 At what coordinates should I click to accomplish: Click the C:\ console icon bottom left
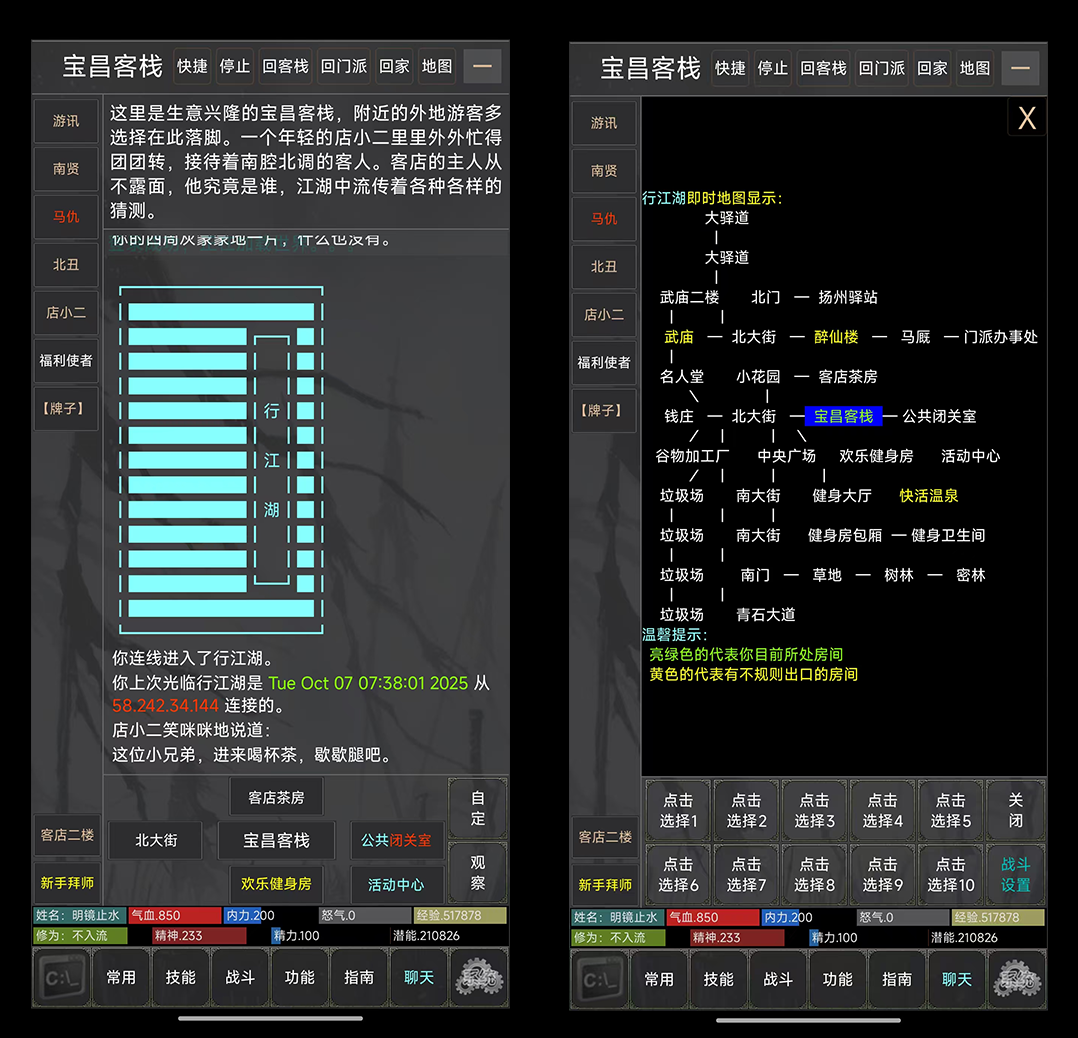[x=60, y=978]
